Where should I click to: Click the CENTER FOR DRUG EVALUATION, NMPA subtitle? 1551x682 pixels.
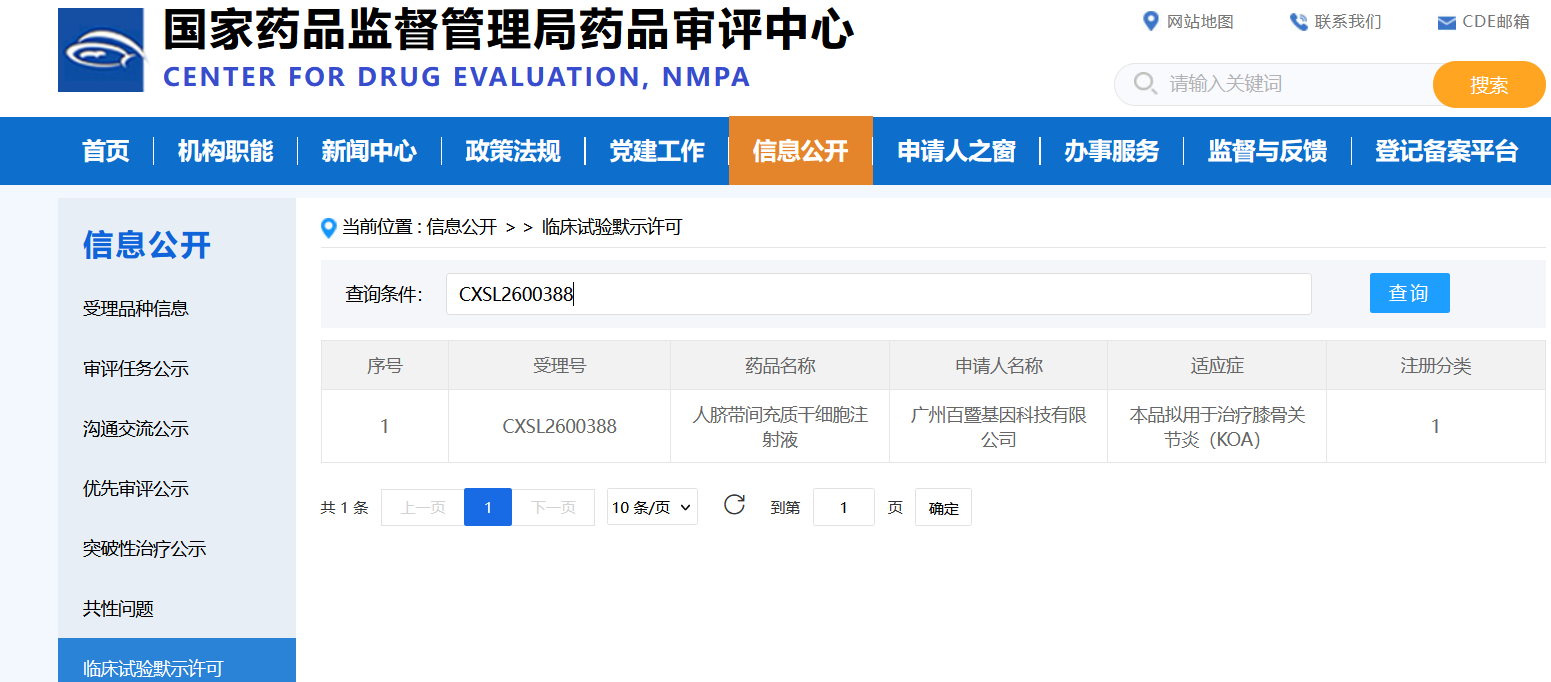[x=457, y=77]
